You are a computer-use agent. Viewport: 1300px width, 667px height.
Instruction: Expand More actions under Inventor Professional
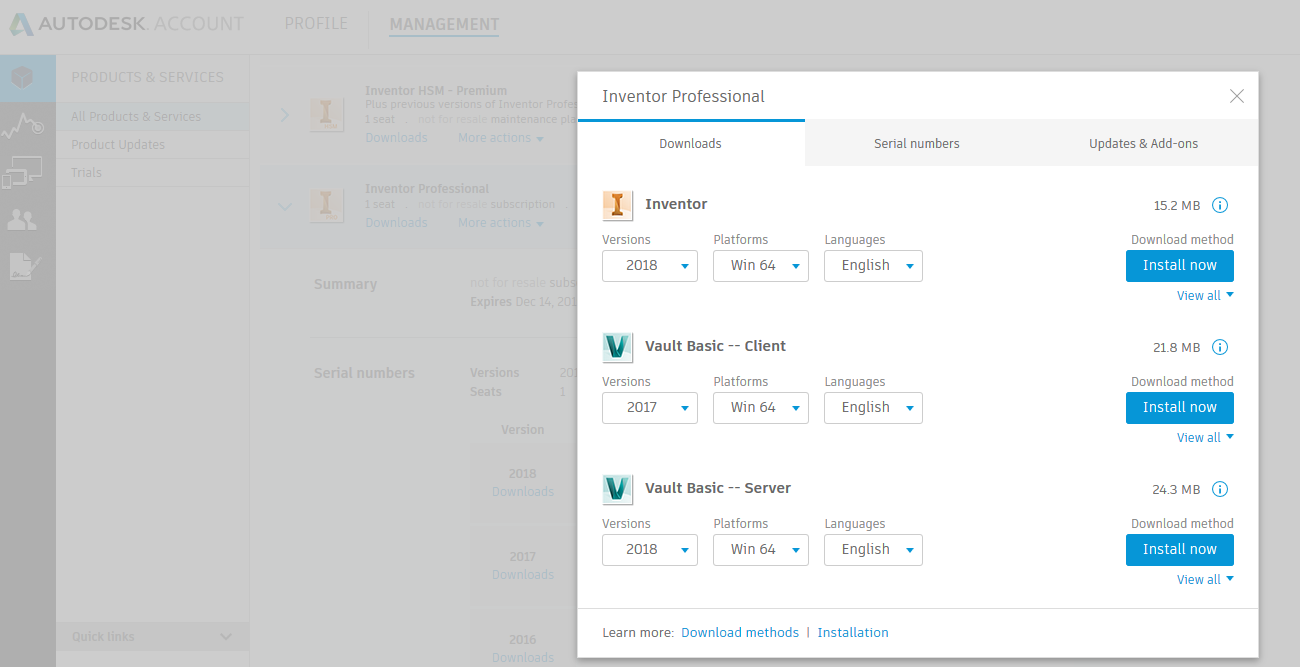(x=499, y=222)
